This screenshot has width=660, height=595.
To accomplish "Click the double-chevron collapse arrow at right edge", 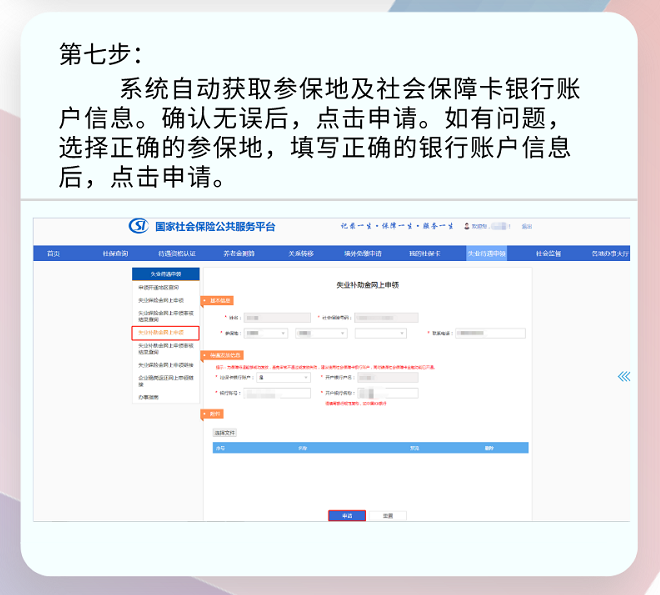I will [624, 376].
